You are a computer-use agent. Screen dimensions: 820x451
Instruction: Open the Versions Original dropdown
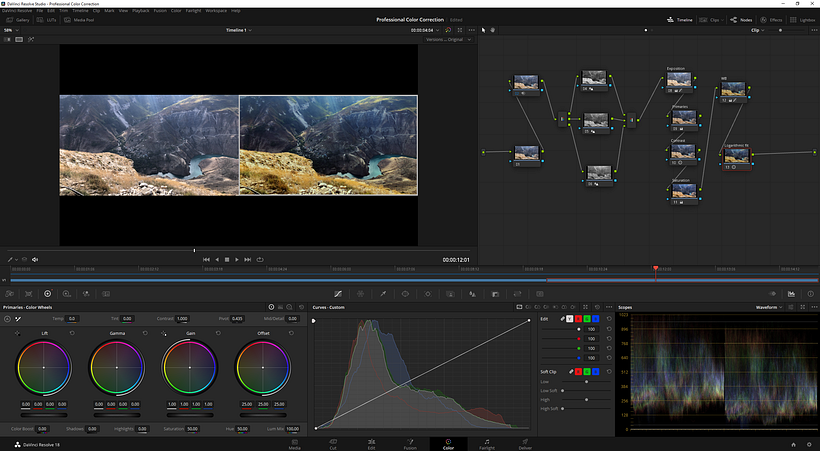click(x=448, y=40)
